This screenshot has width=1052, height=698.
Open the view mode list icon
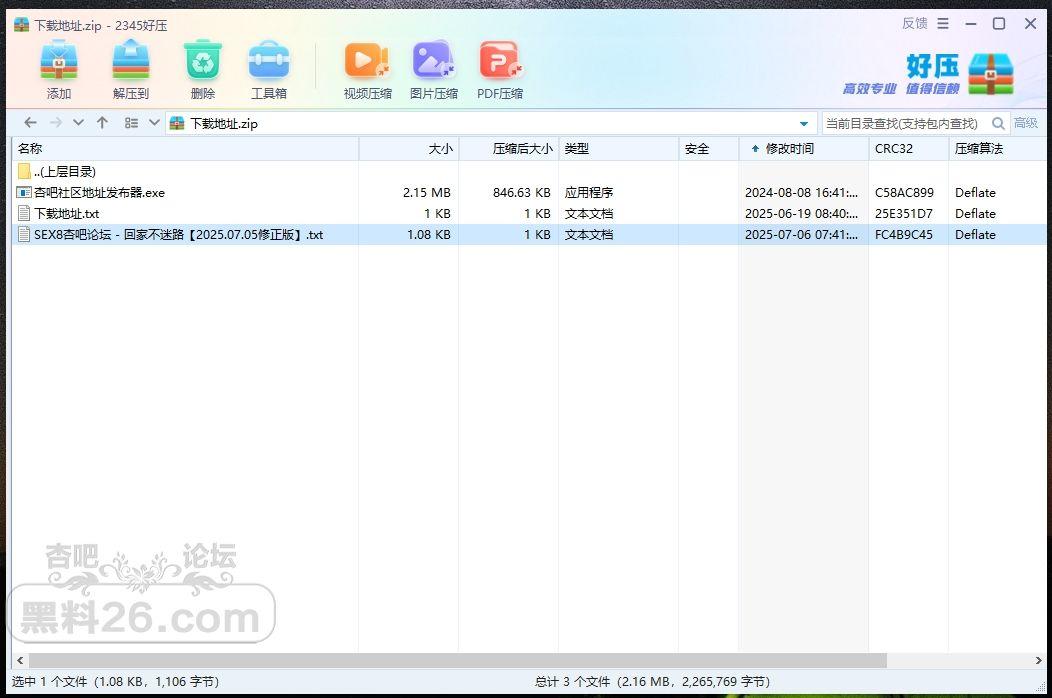(x=132, y=123)
